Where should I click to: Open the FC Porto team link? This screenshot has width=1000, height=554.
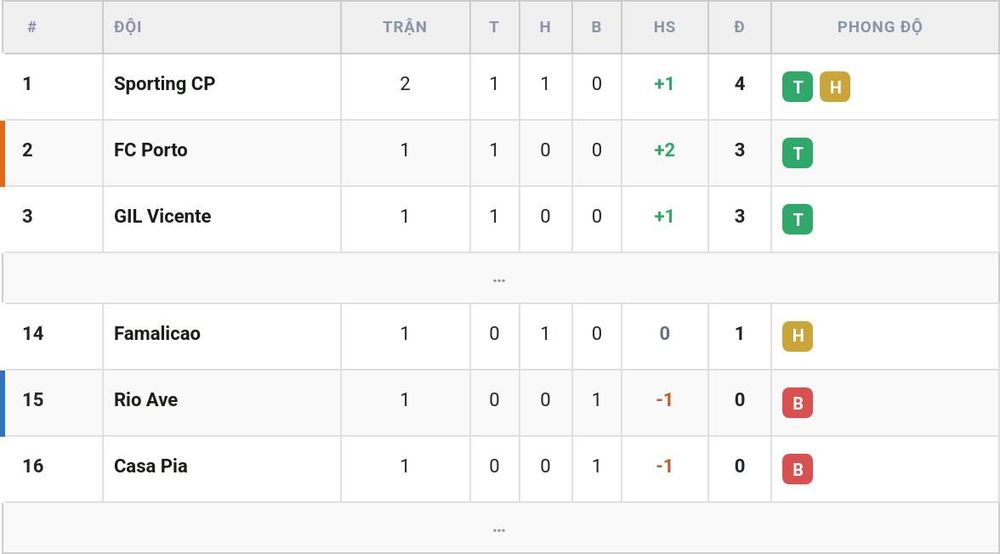151,150
